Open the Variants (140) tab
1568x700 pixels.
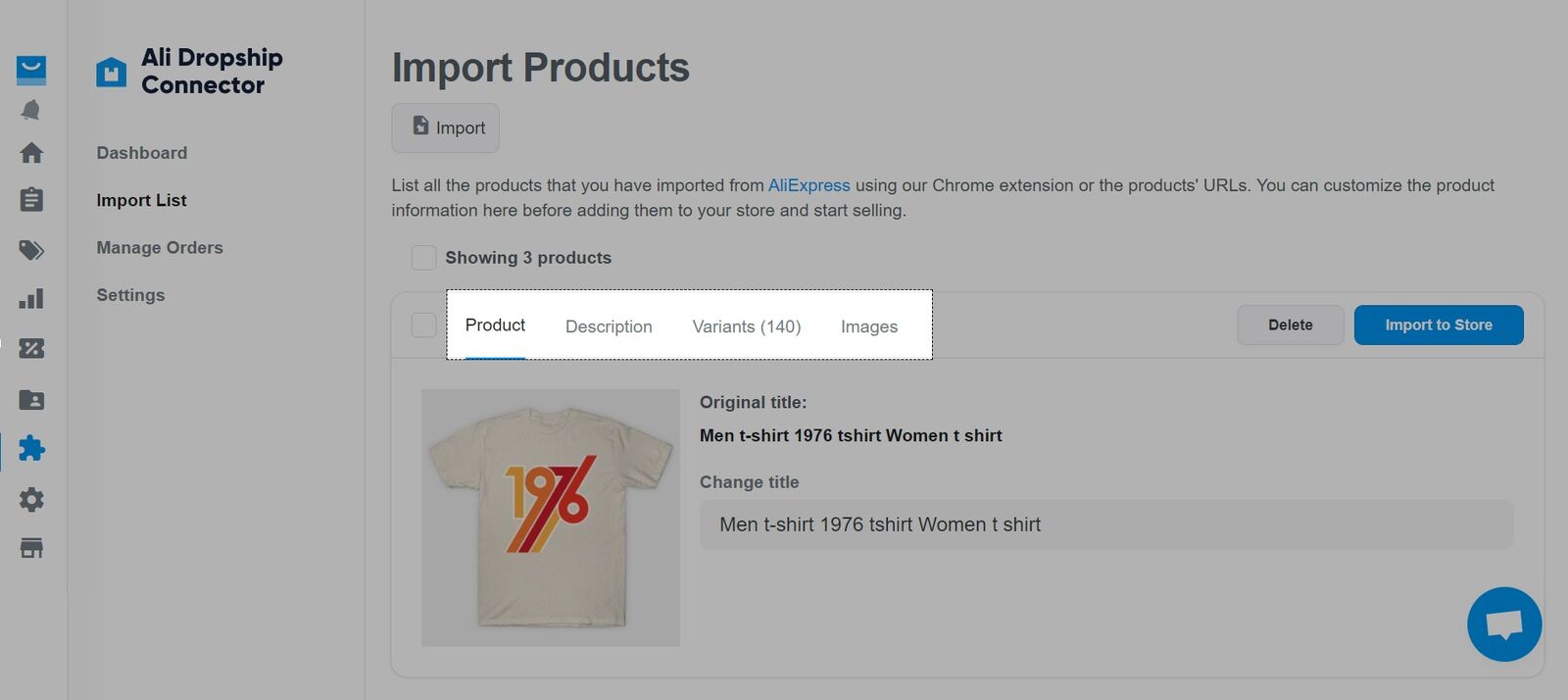[747, 326]
